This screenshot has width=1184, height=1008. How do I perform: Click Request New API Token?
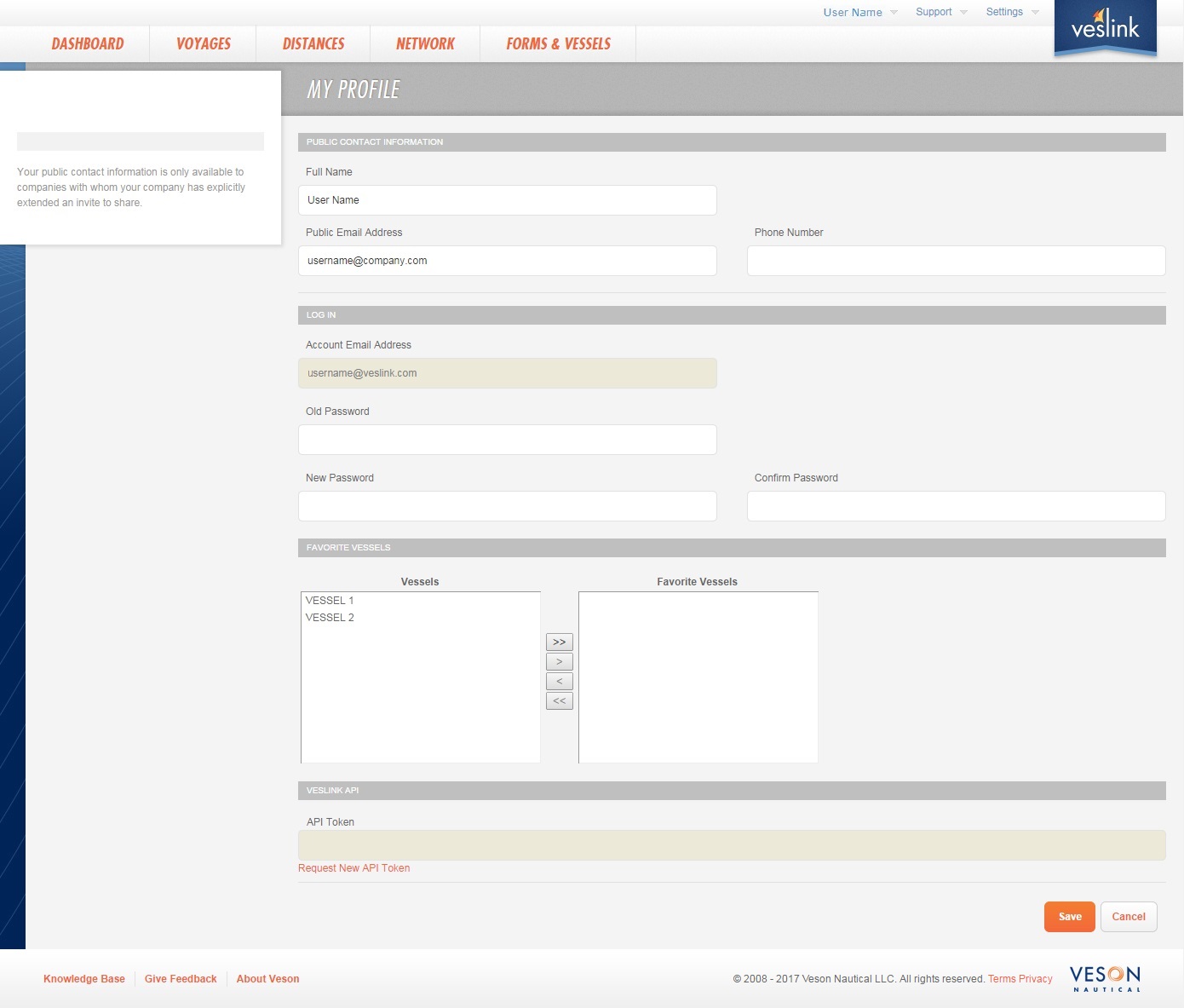tap(353, 867)
